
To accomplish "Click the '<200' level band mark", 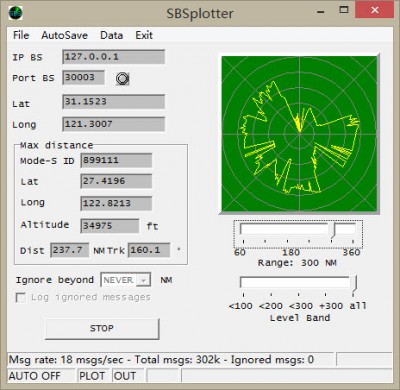I will pyautogui.click(x=271, y=306).
